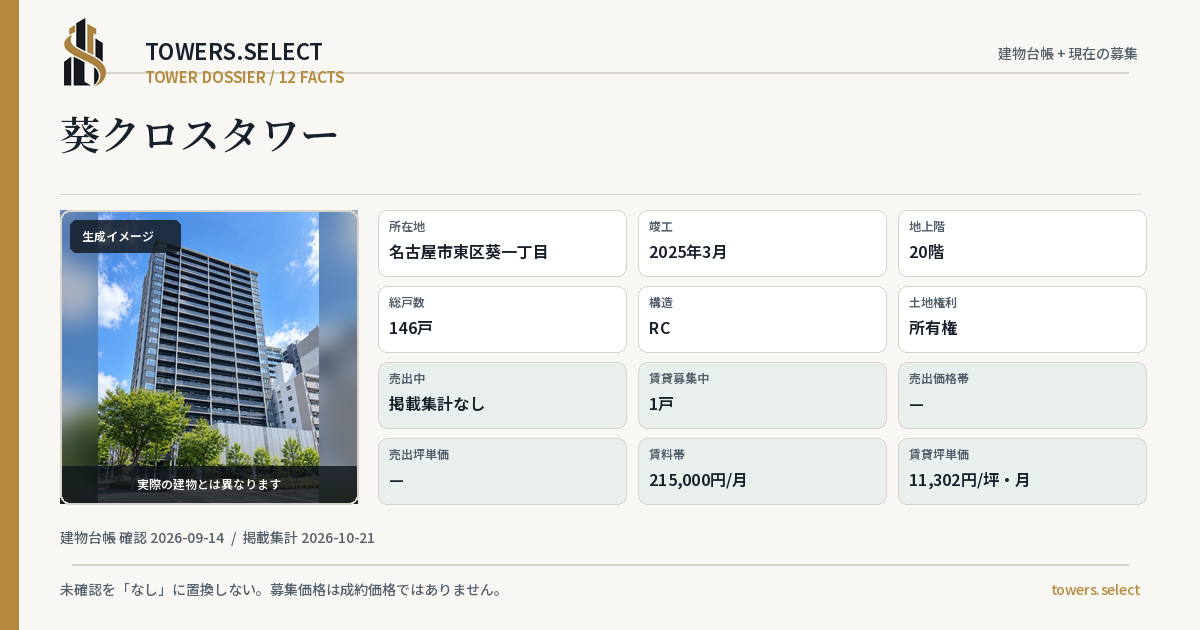Select the 売出価格帯 card

[x=1022, y=395]
